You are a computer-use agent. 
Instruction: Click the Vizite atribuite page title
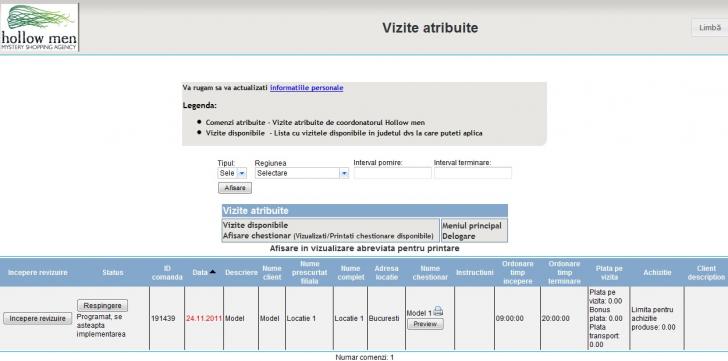pyautogui.click(x=430, y=28)
